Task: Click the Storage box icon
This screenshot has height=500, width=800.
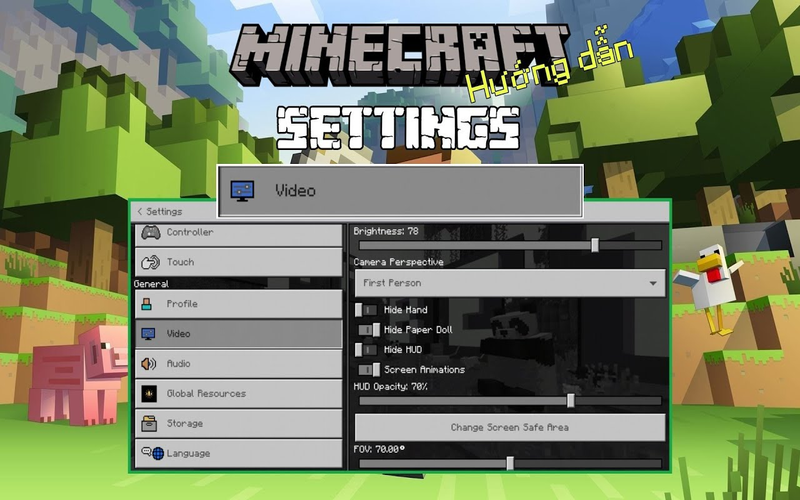Action: (x=149, y=423)
